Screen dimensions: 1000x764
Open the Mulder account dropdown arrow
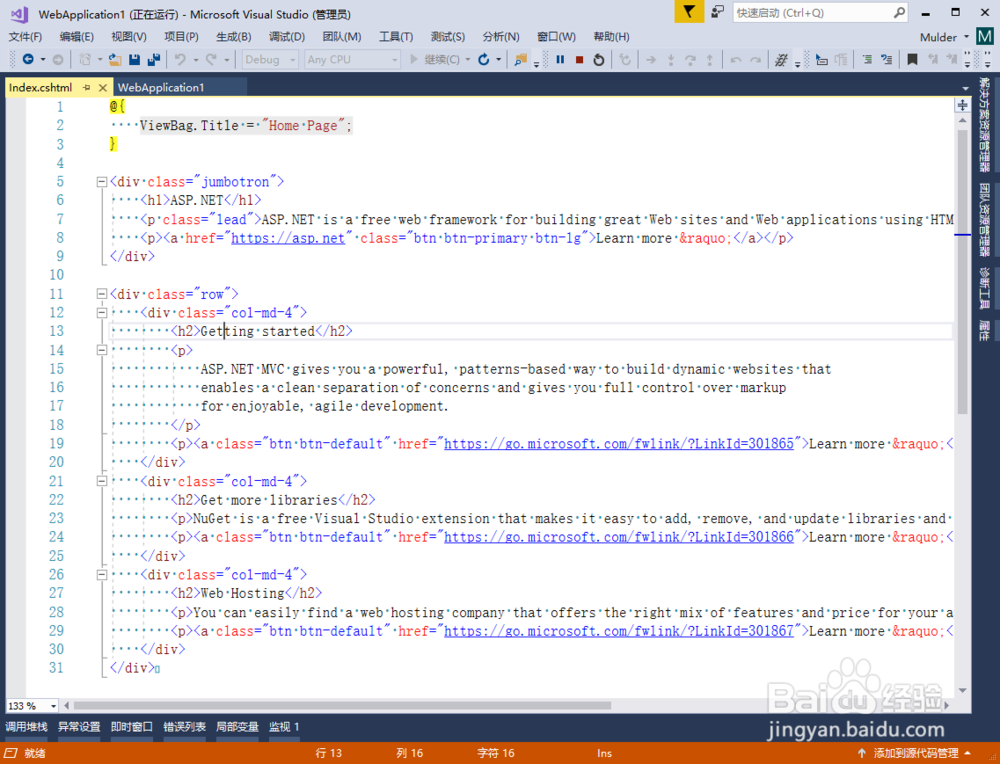(x=966, y=37)
